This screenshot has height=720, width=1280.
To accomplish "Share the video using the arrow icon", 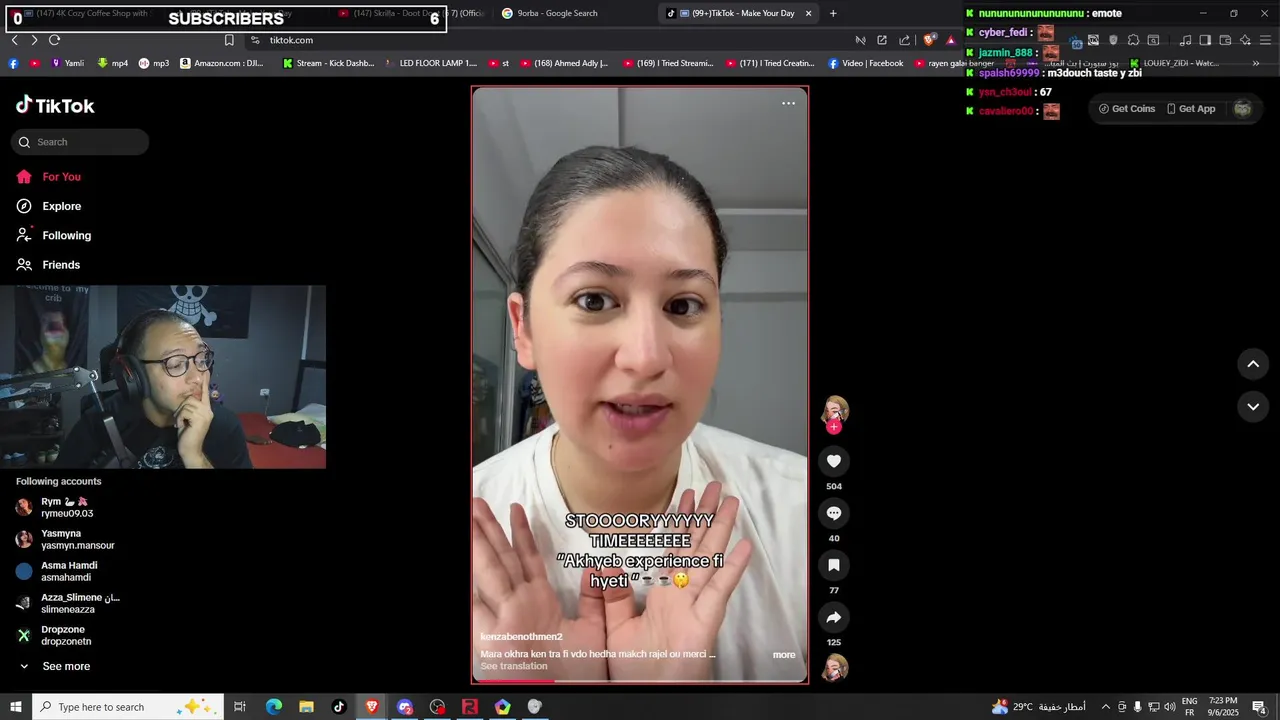I will pyautogui.click(x=834, y=617).
